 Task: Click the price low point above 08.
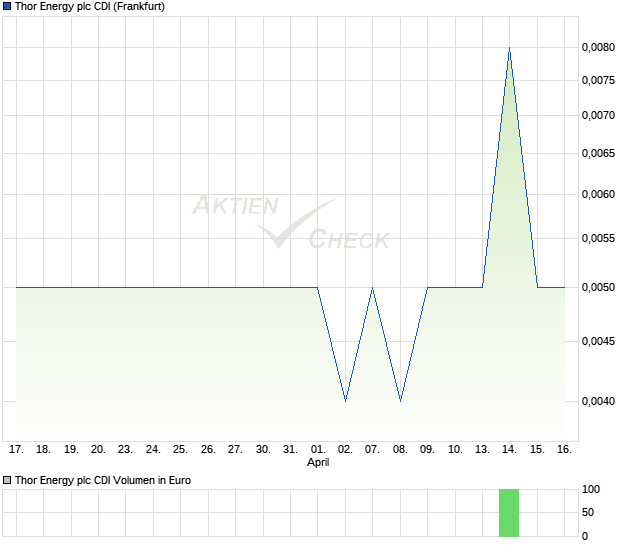[401, 401]
